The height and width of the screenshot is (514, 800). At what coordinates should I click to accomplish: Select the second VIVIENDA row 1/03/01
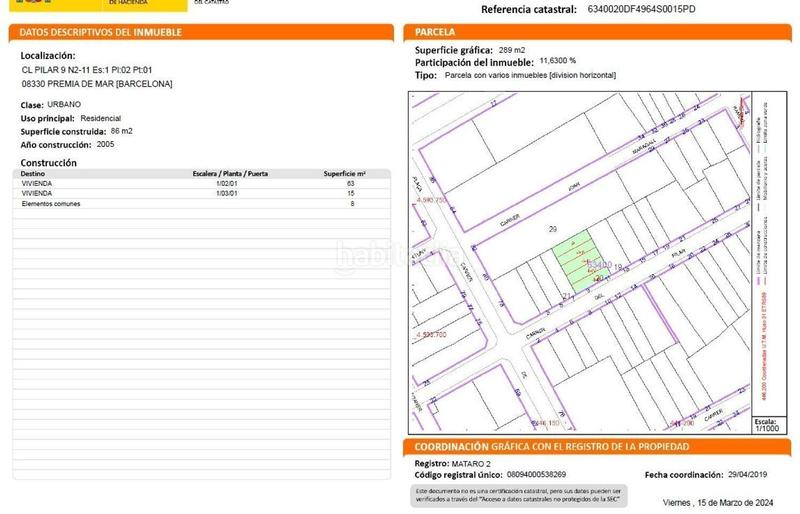click(200, 193)
